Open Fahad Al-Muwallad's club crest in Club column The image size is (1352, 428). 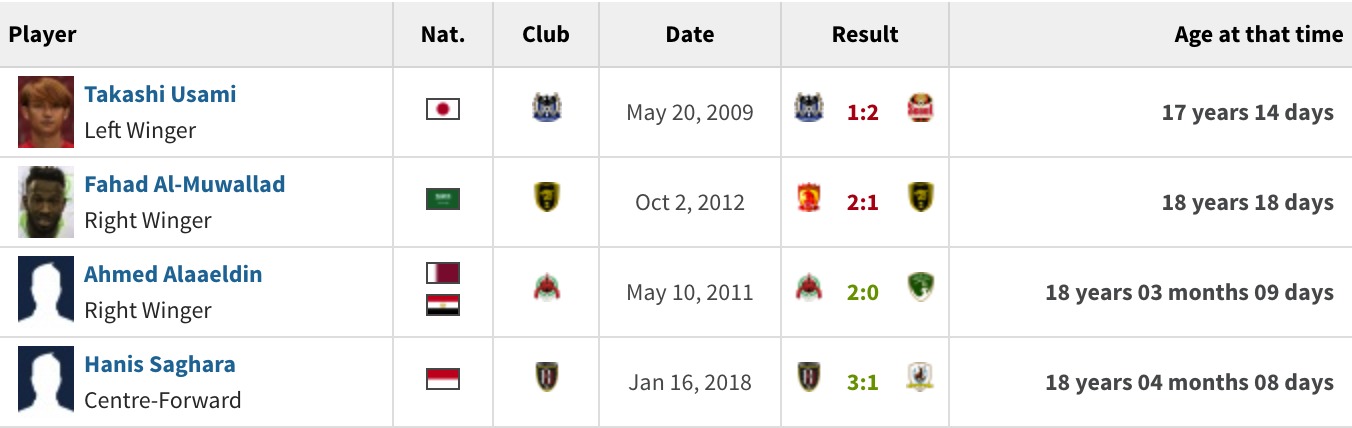click(546, 198)
